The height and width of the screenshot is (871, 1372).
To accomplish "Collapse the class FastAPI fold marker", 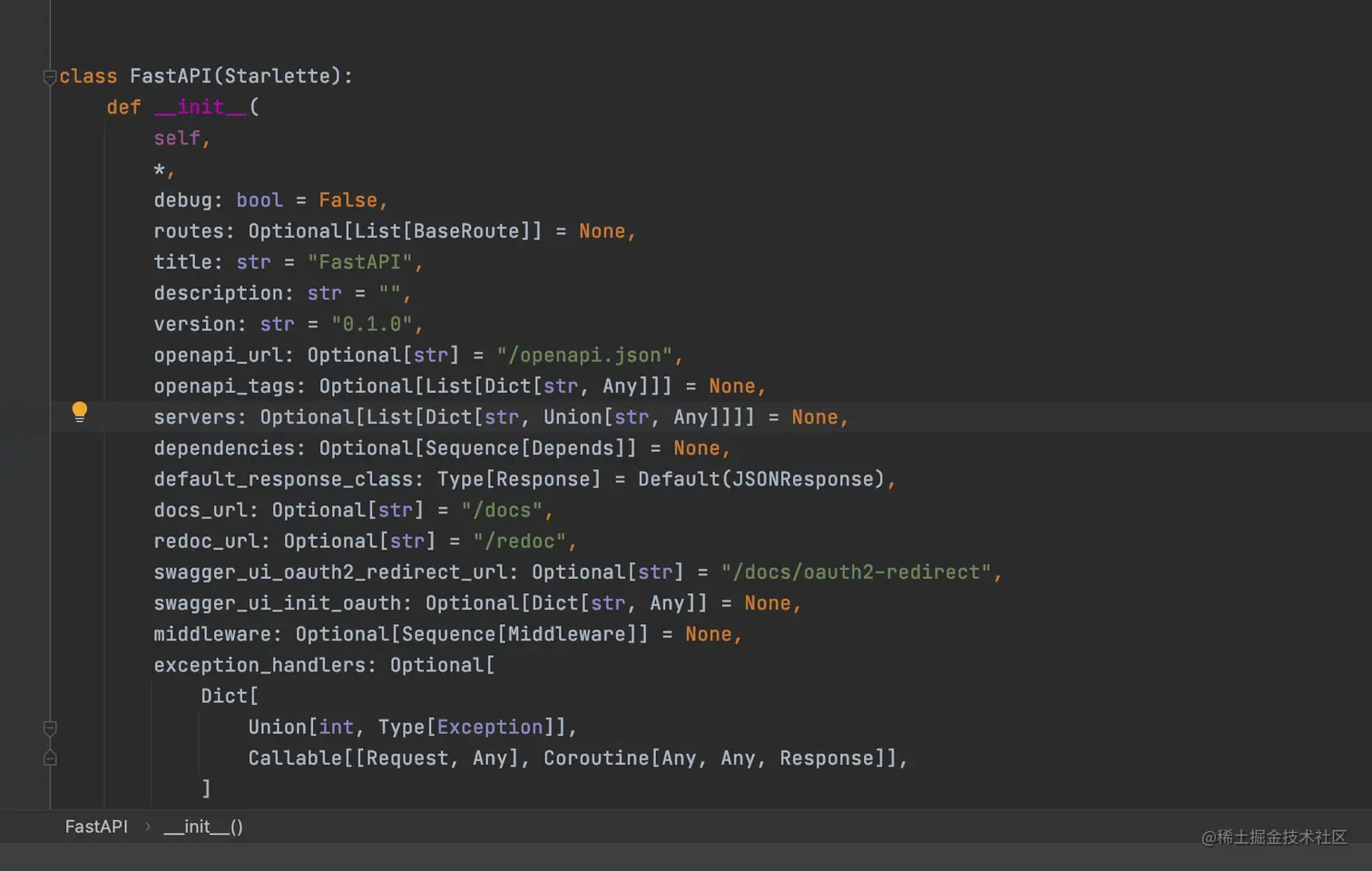I will point(50,77).
